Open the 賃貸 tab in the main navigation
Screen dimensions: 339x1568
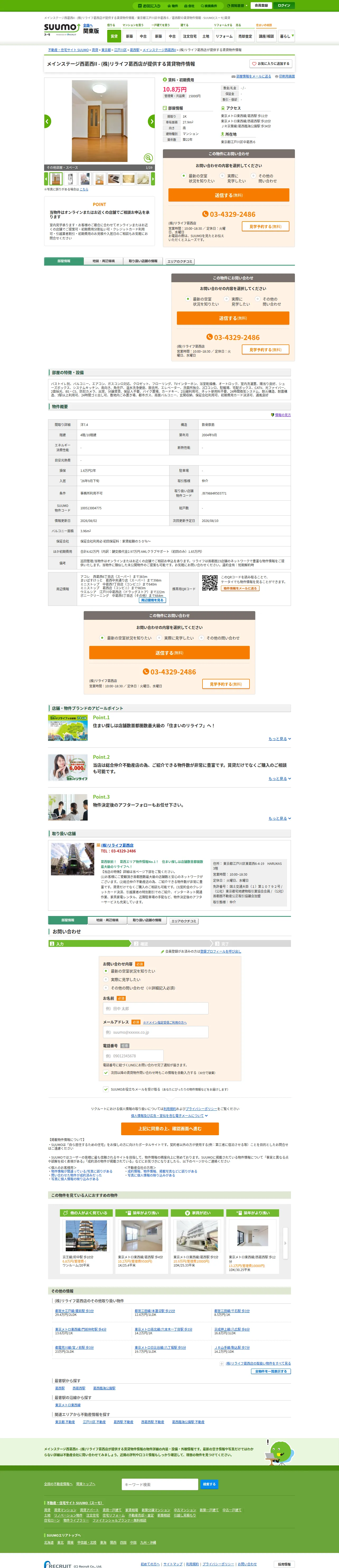click(114, 36)
